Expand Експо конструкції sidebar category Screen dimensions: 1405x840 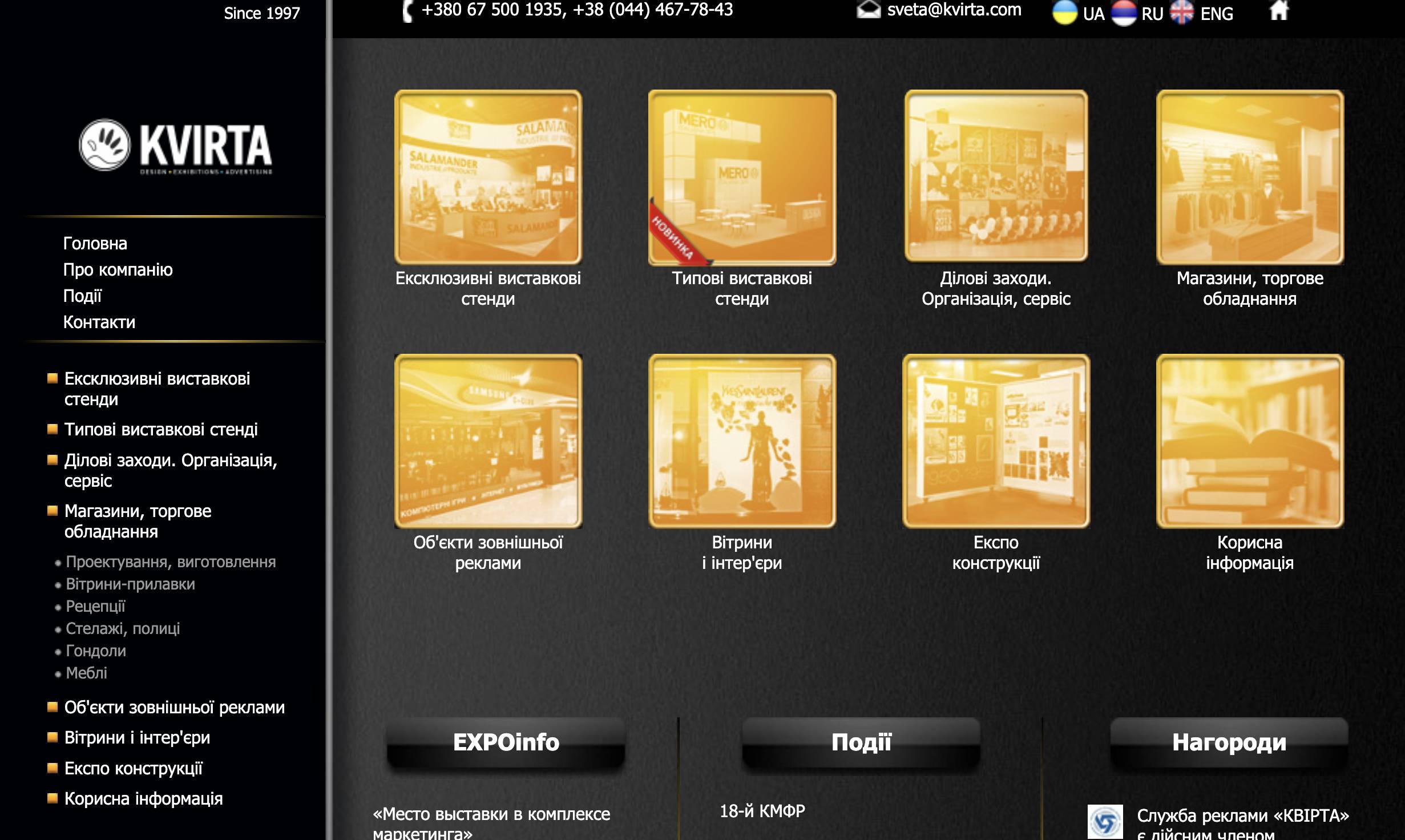point(133,769)
